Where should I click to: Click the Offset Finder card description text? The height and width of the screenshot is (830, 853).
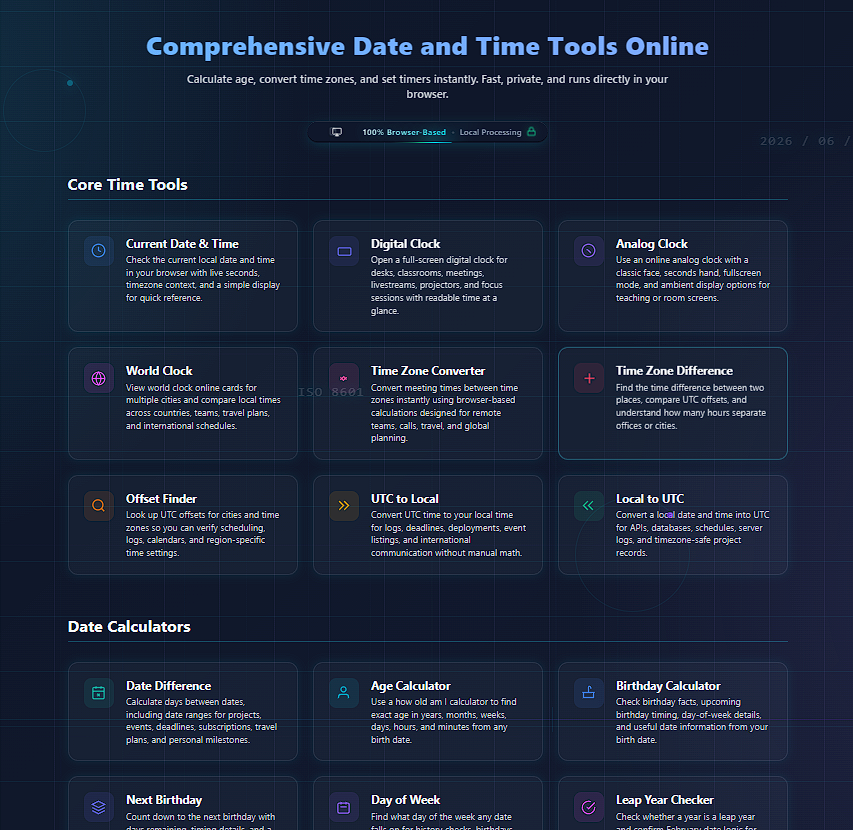(x=202, y=534)
